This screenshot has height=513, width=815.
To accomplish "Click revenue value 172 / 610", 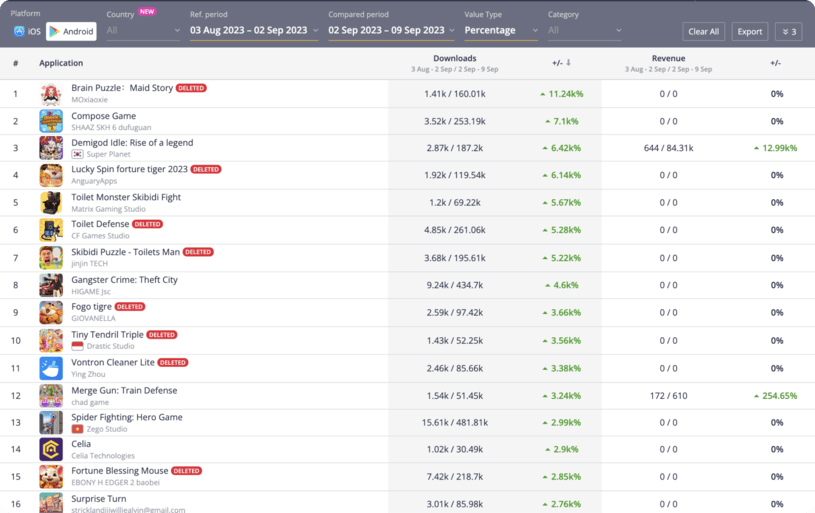I will pyautogui.click(x=668, y=396).
